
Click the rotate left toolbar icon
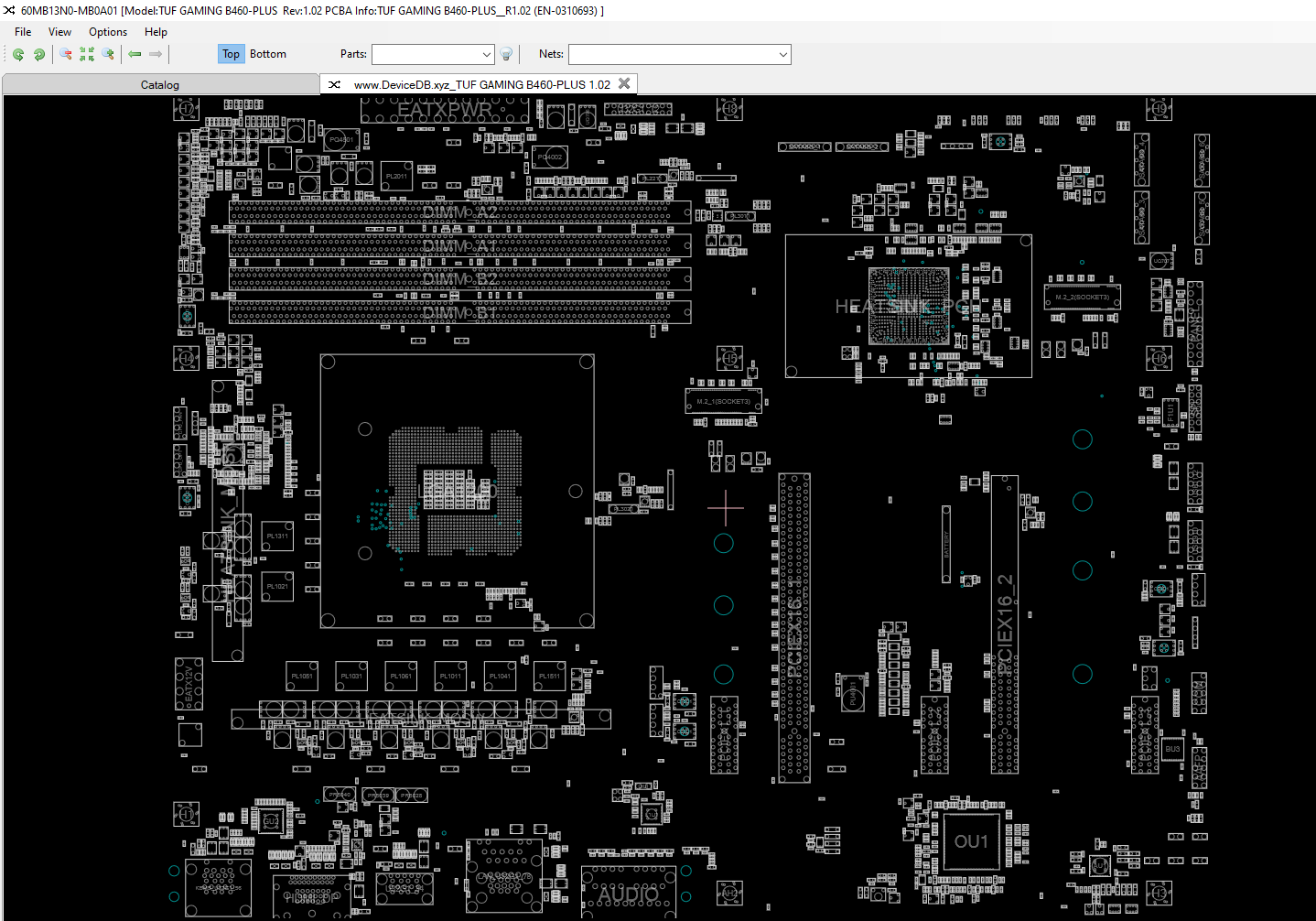(18, 54)
